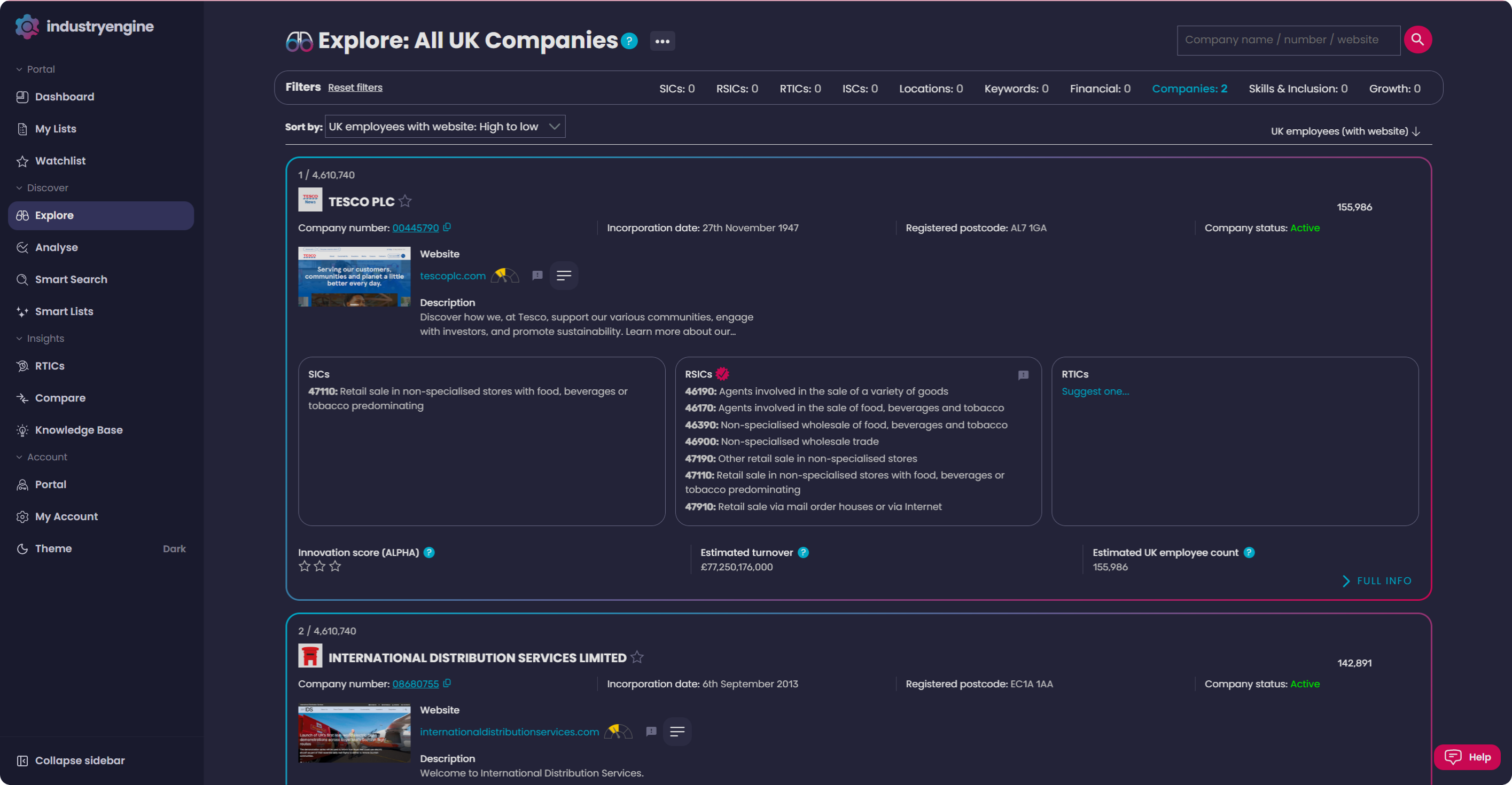Open the Knowledge Base
1512x785 pixels.
(x=101, y=429)
